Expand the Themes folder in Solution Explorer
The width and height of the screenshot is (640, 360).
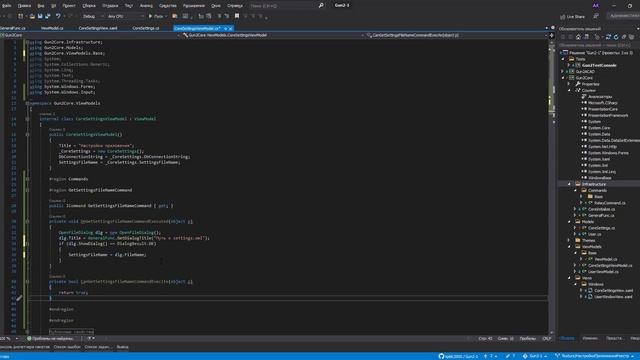click(569, 240)
